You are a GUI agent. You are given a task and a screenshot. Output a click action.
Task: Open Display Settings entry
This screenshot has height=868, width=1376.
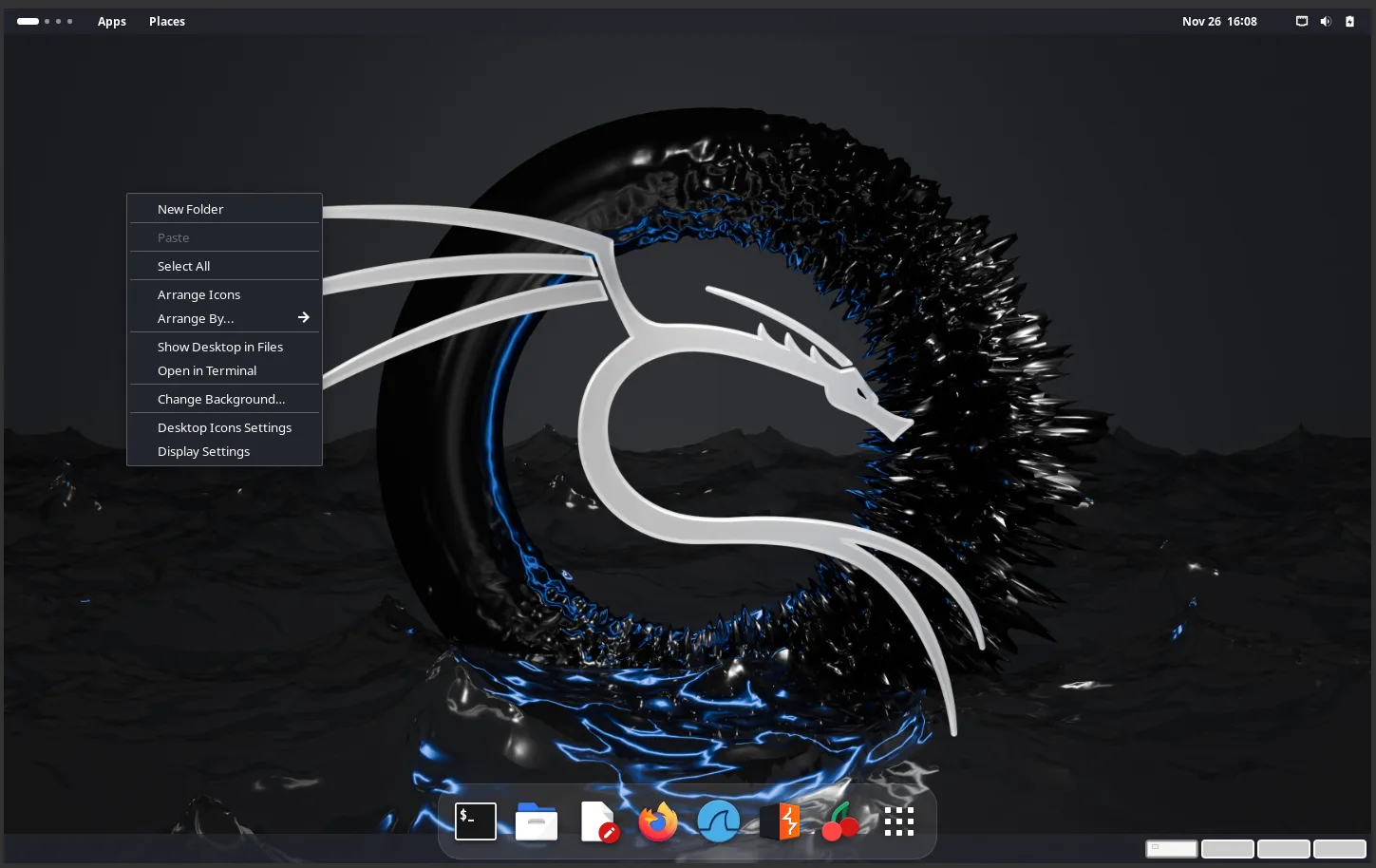pyautogui.click(x=225, y=451)
